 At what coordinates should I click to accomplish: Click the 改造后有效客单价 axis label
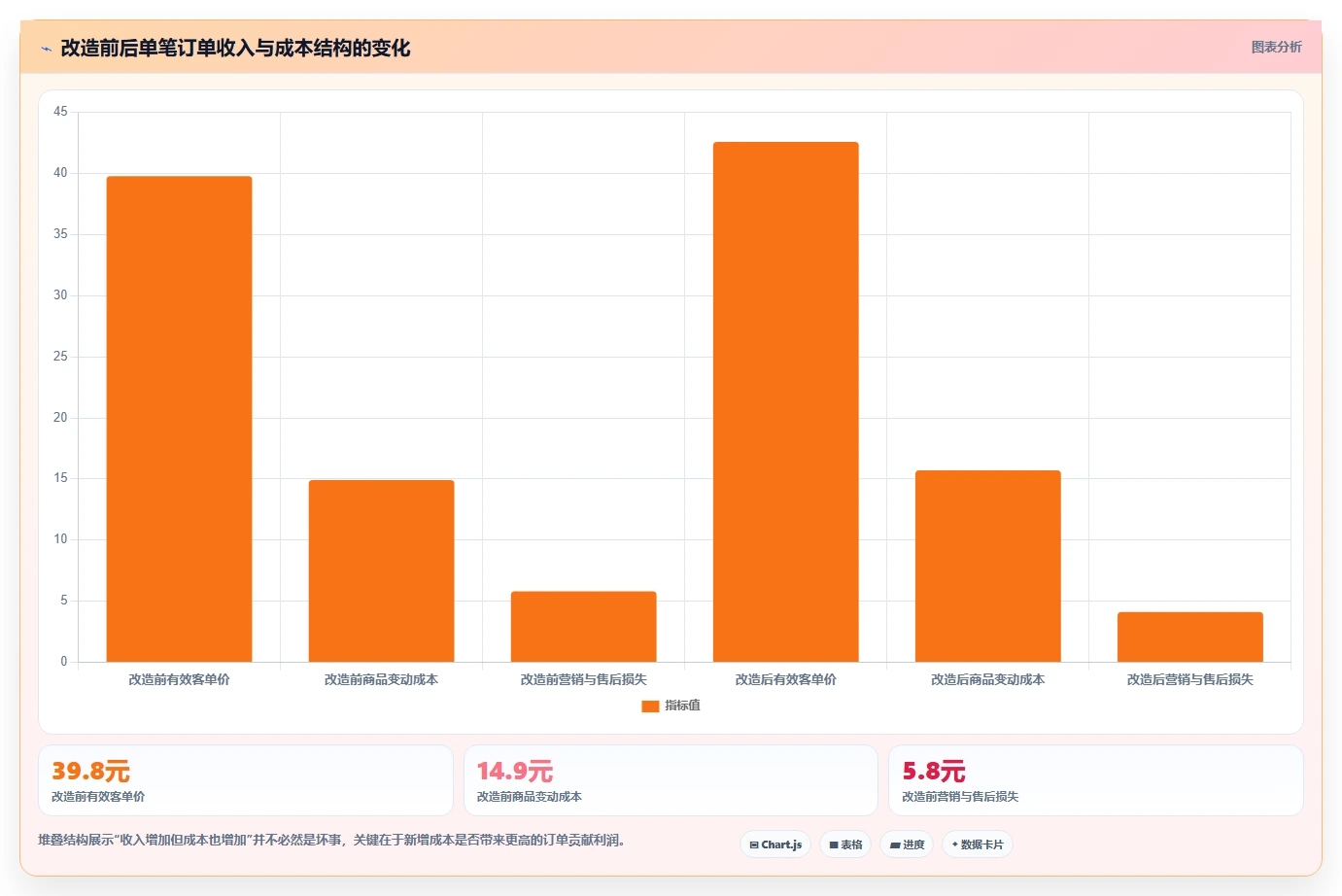click(x=785, y=680)
